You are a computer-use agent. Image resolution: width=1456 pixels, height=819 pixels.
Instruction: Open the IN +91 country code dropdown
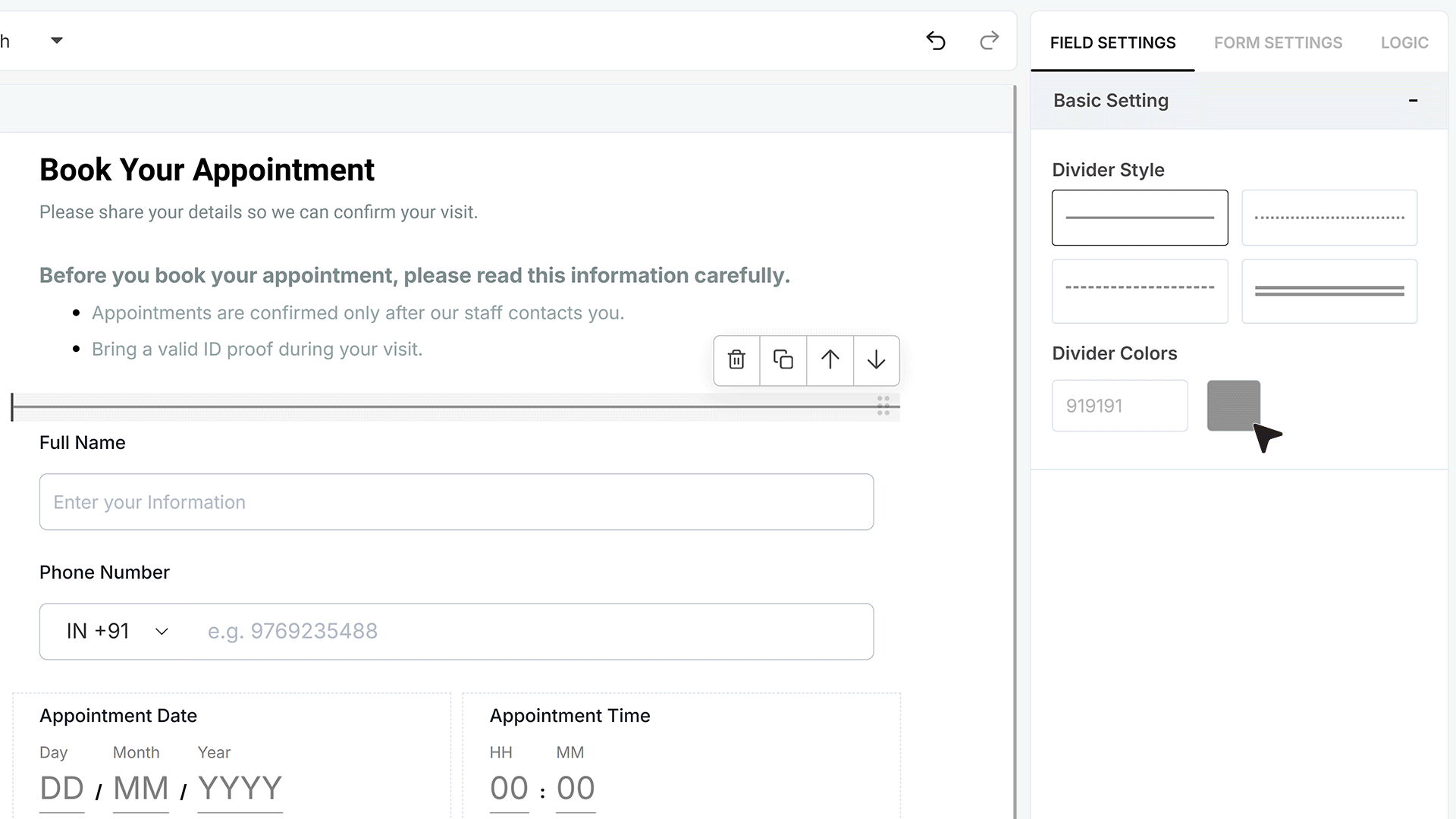pyautogui.click(x=118, y=631)
